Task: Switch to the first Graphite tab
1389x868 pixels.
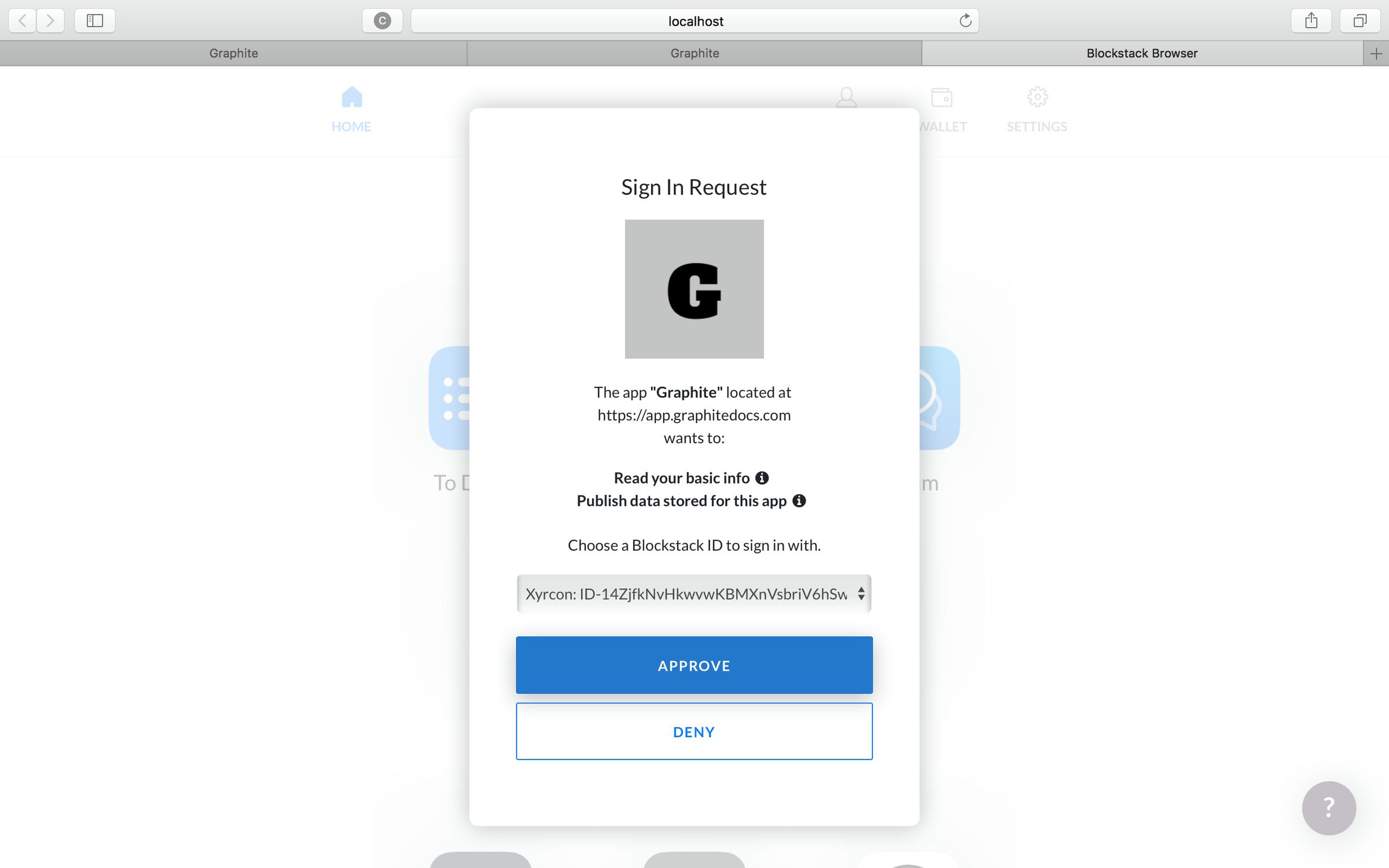Action: tap(233, 53)
